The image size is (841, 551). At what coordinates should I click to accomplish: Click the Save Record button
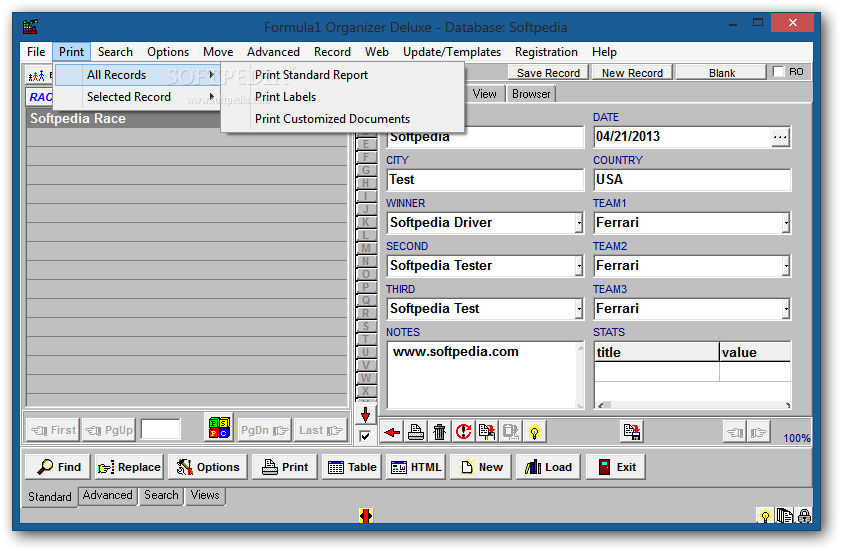point(548,72)
